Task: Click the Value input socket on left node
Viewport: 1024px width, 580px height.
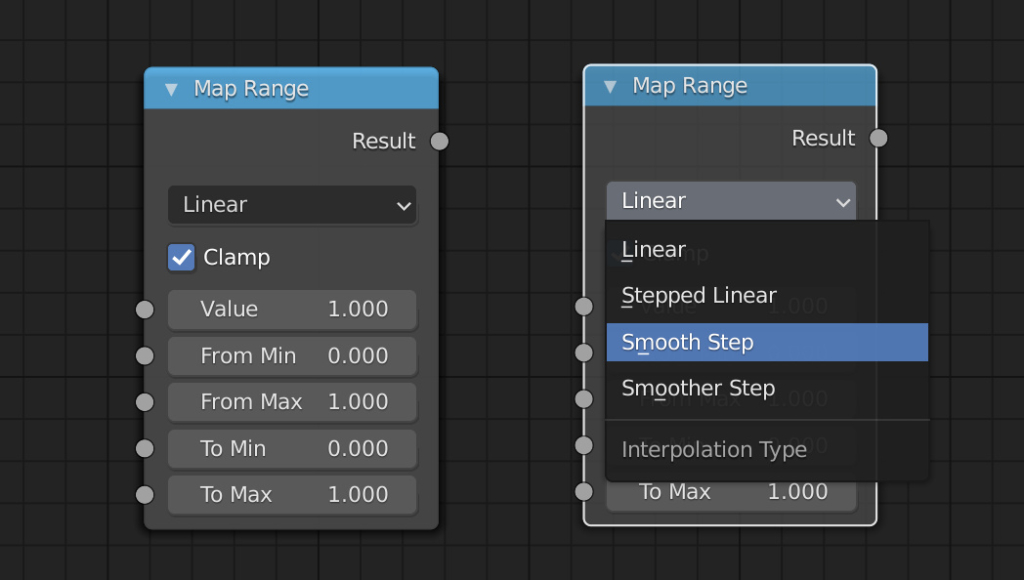Action: click(x=144, y=310)
